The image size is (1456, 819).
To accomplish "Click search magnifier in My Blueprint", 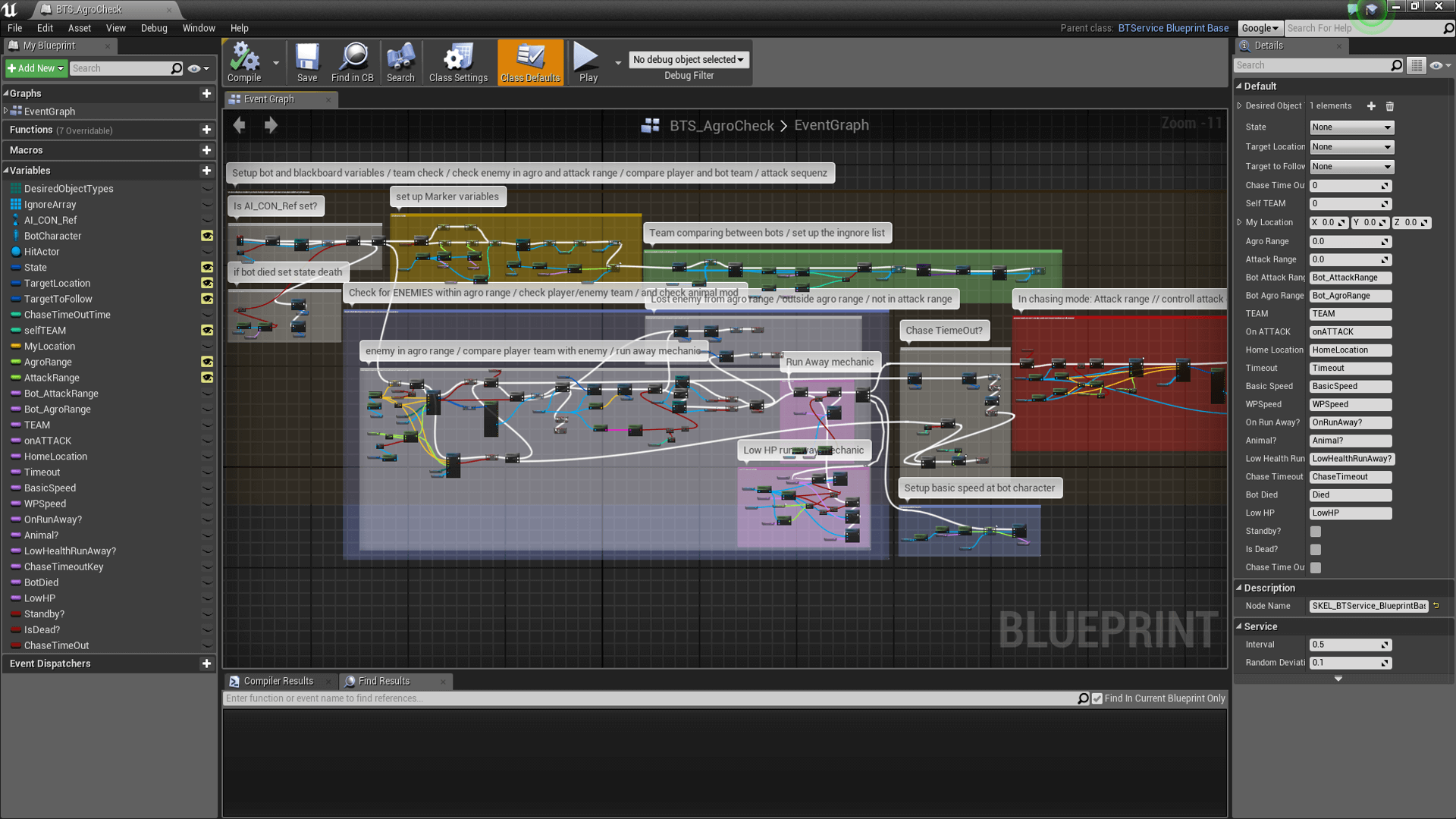I will (x=177, y=68).
